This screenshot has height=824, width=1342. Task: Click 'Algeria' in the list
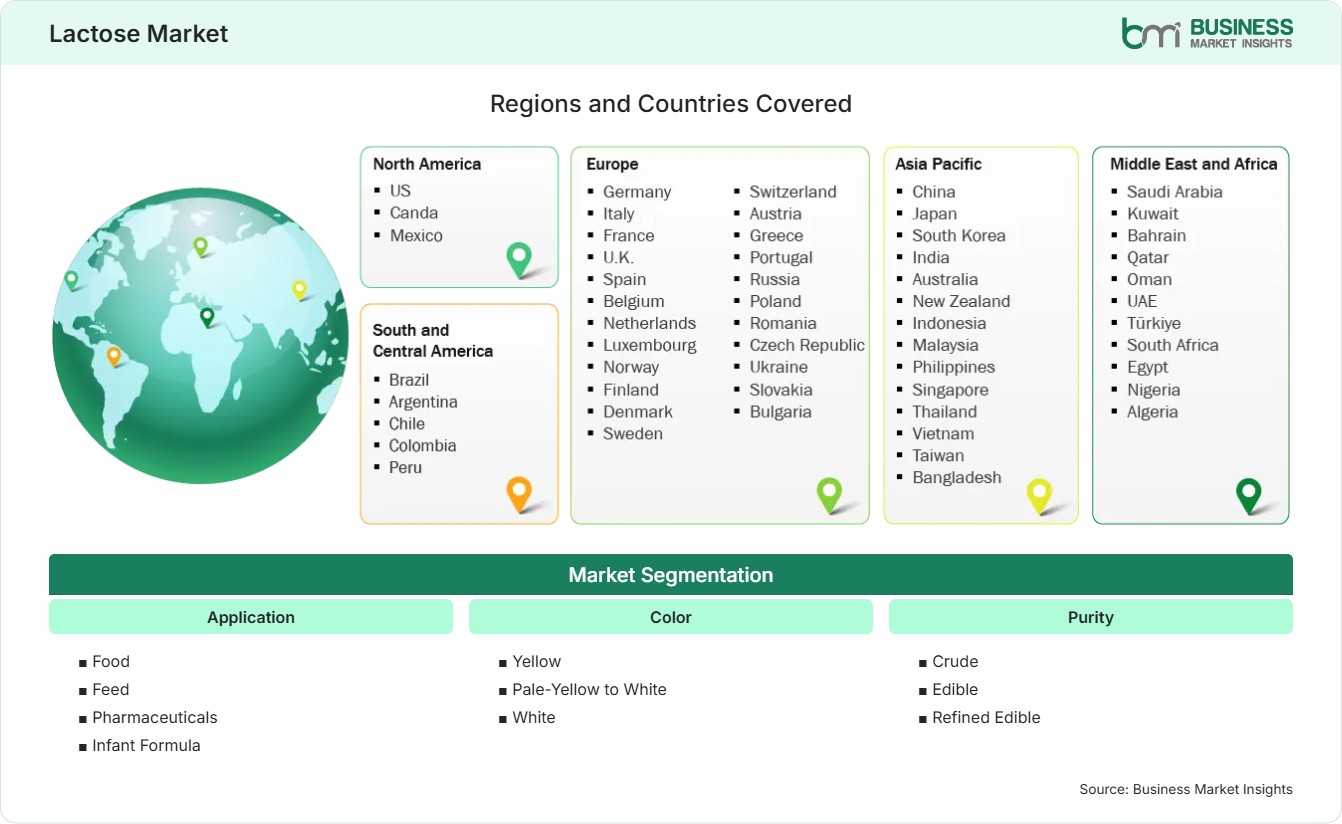pos(1152,411)
